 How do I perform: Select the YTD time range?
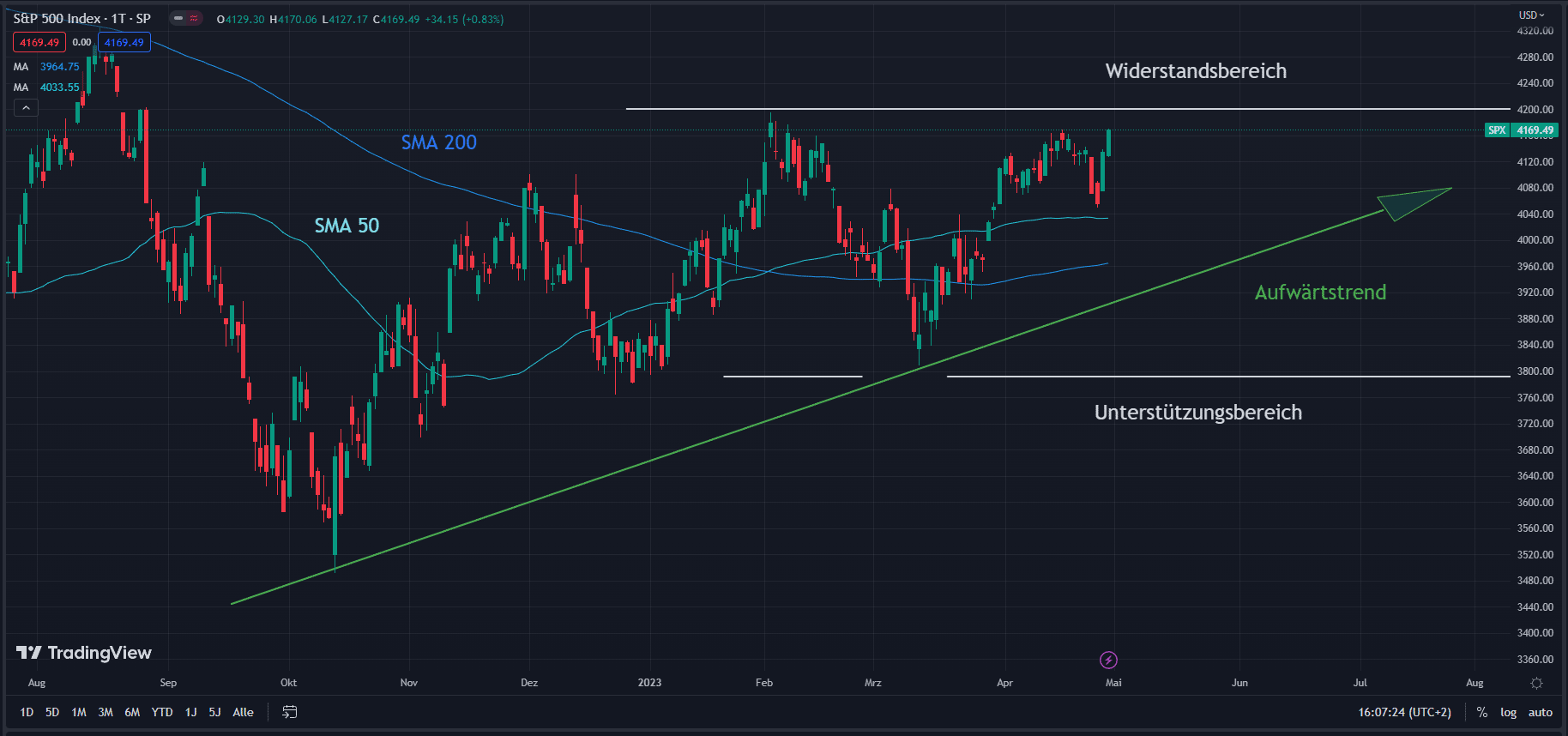[x=162, y=712]
